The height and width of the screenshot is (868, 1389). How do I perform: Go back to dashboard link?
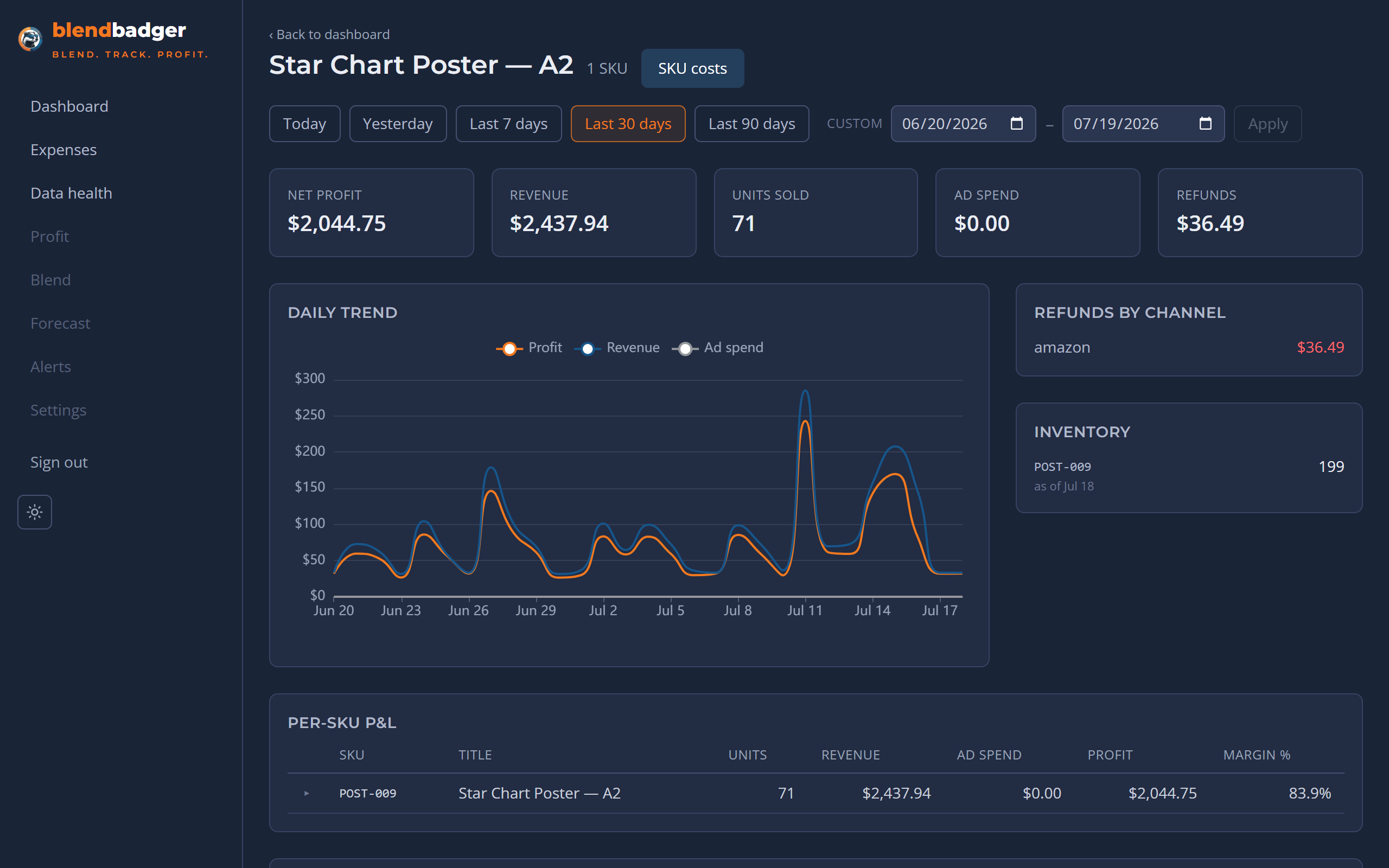tap(329, 34)
